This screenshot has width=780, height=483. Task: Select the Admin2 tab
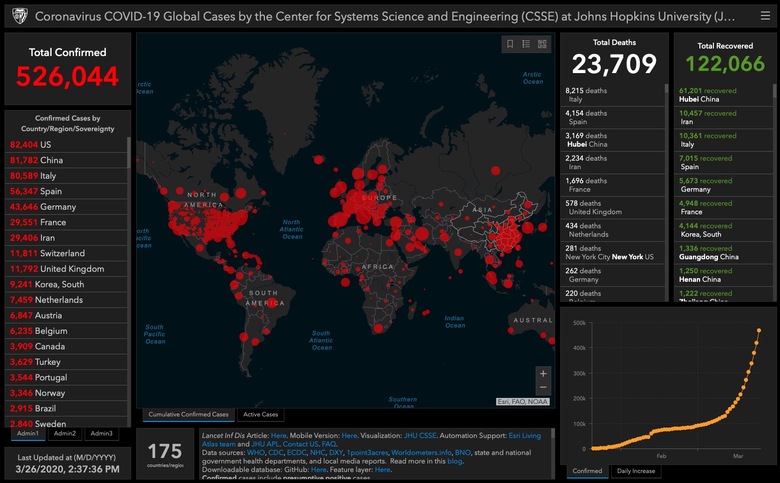[x=65, y=434]
